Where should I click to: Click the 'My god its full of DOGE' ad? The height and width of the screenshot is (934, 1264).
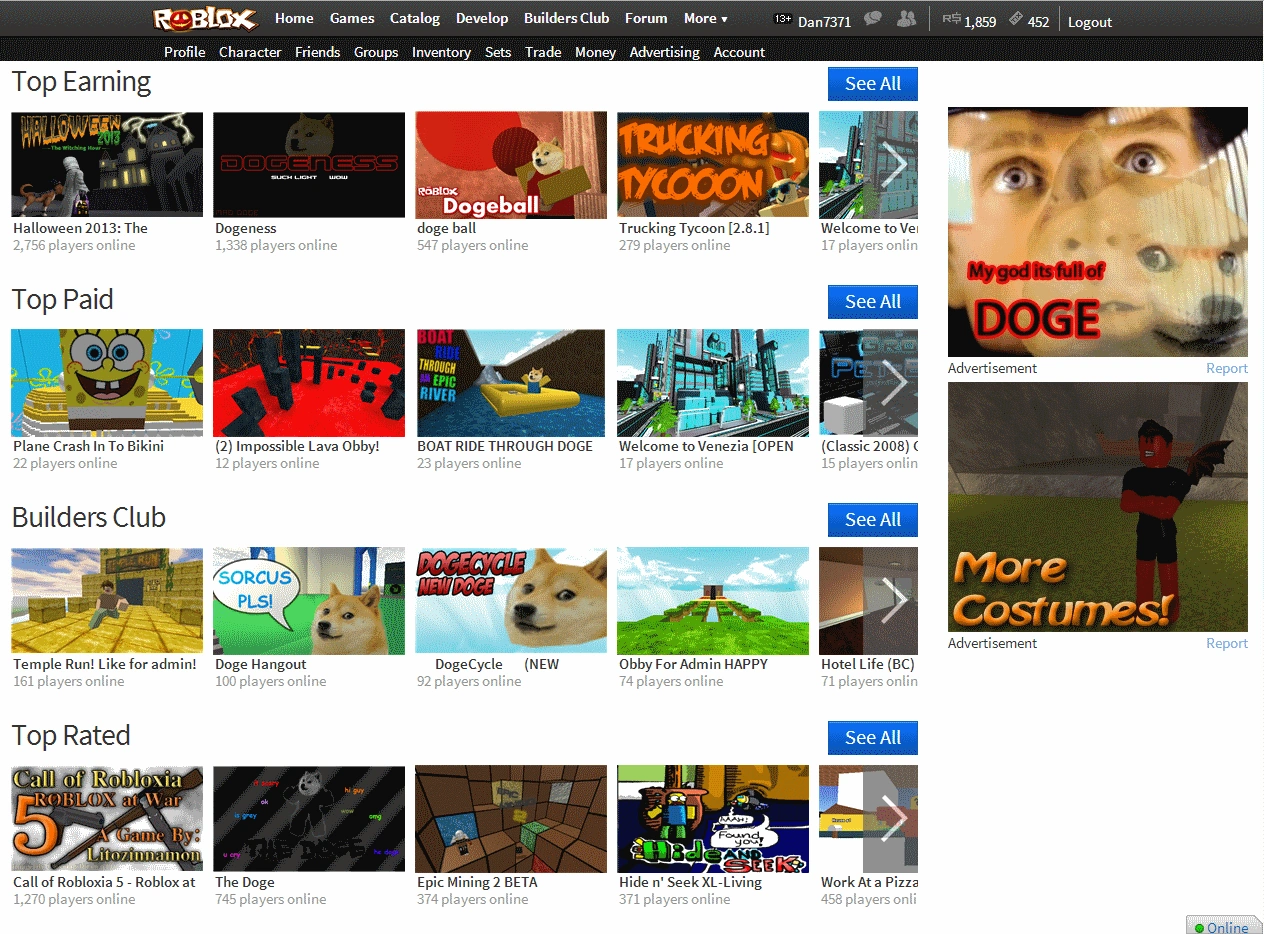(1098, 232)
